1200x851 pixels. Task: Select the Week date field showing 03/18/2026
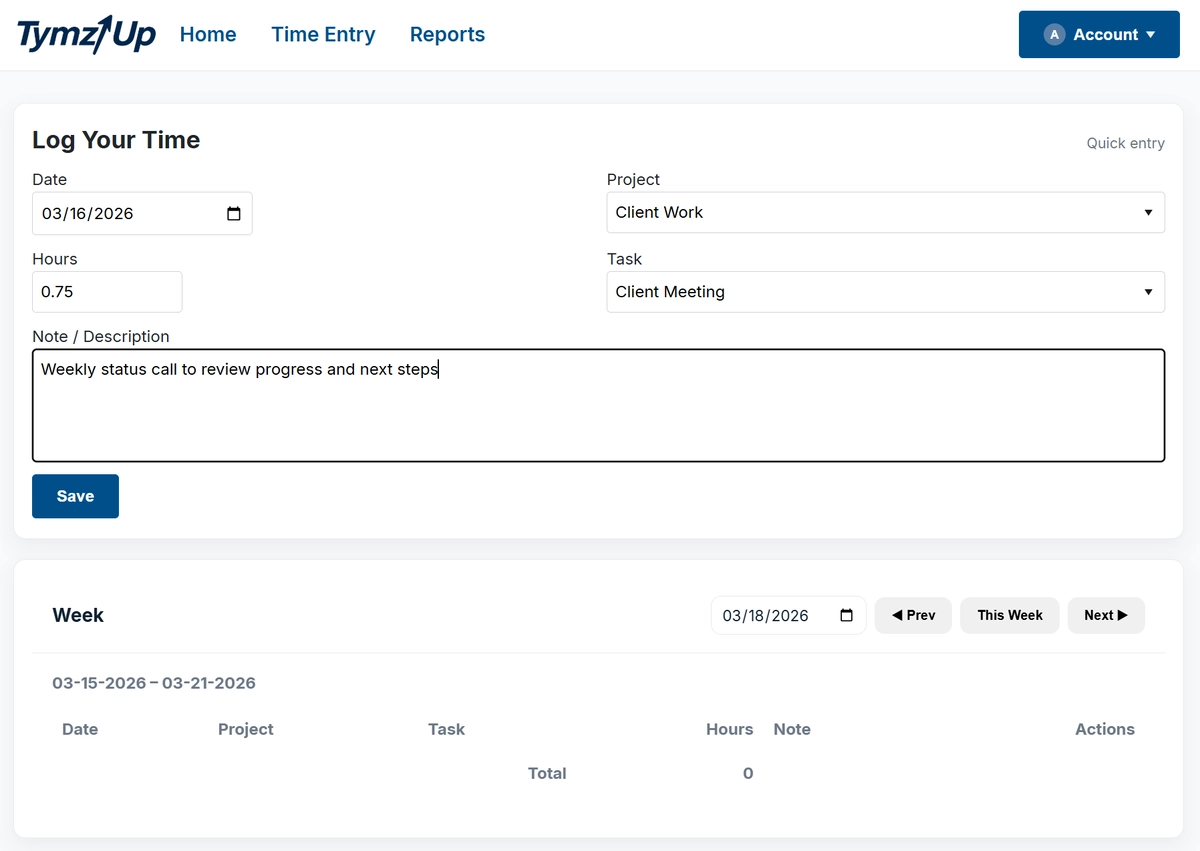coord(780,615)
